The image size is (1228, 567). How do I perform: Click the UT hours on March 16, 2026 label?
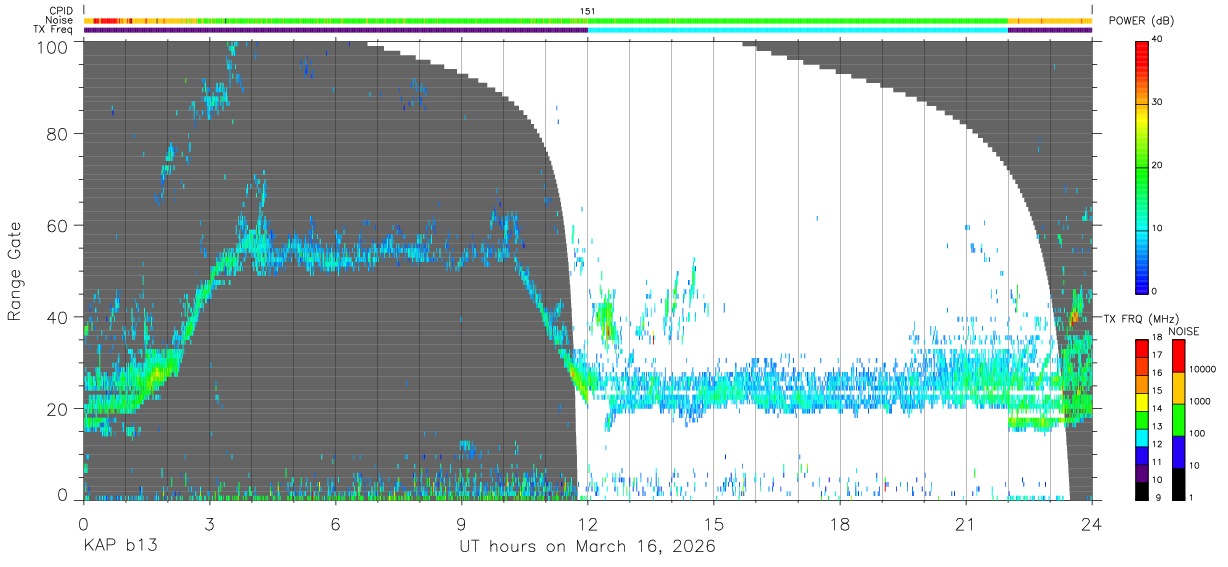[x=587, y=547]
